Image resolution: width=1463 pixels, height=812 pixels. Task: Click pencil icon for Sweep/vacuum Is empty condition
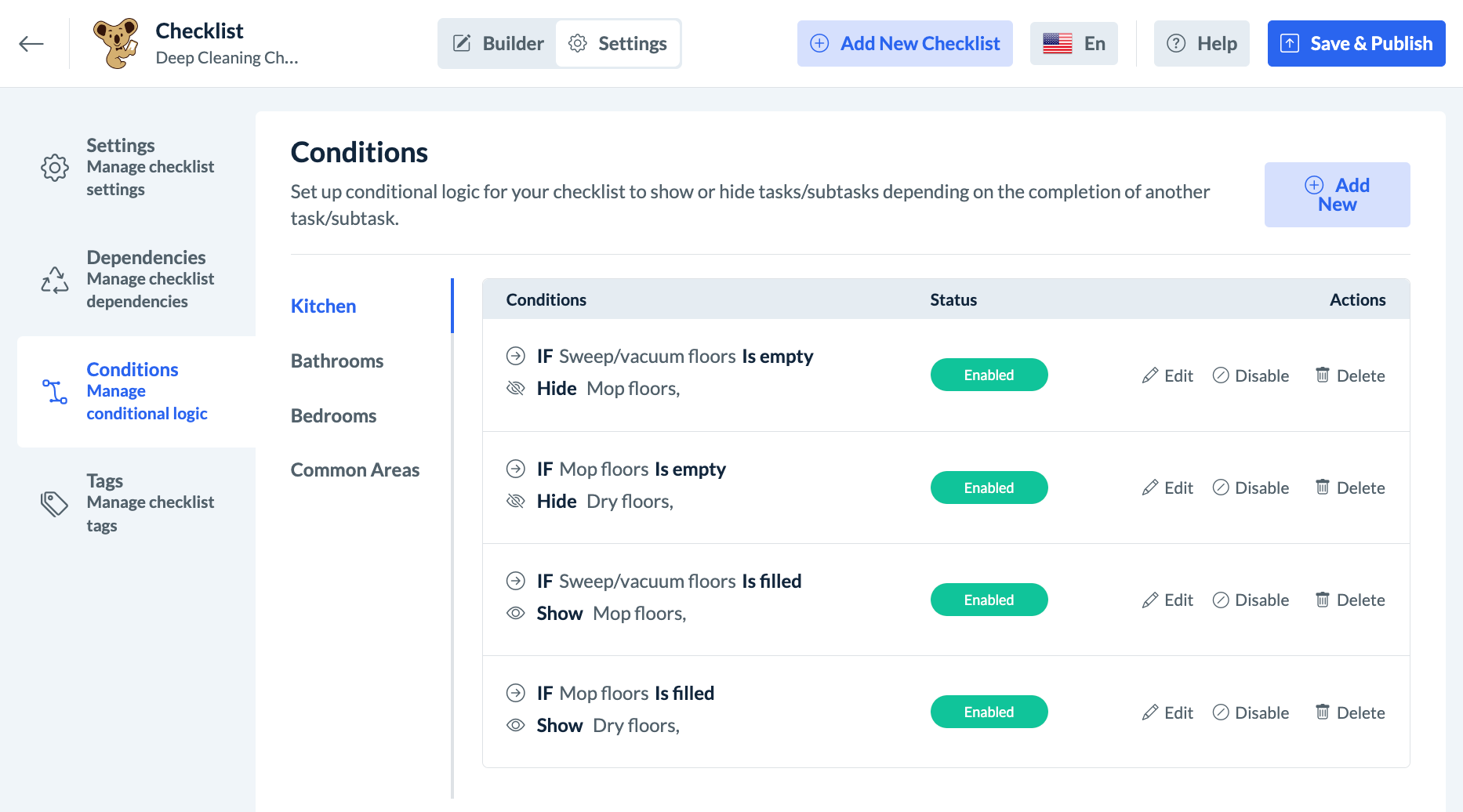(1149, 375)
